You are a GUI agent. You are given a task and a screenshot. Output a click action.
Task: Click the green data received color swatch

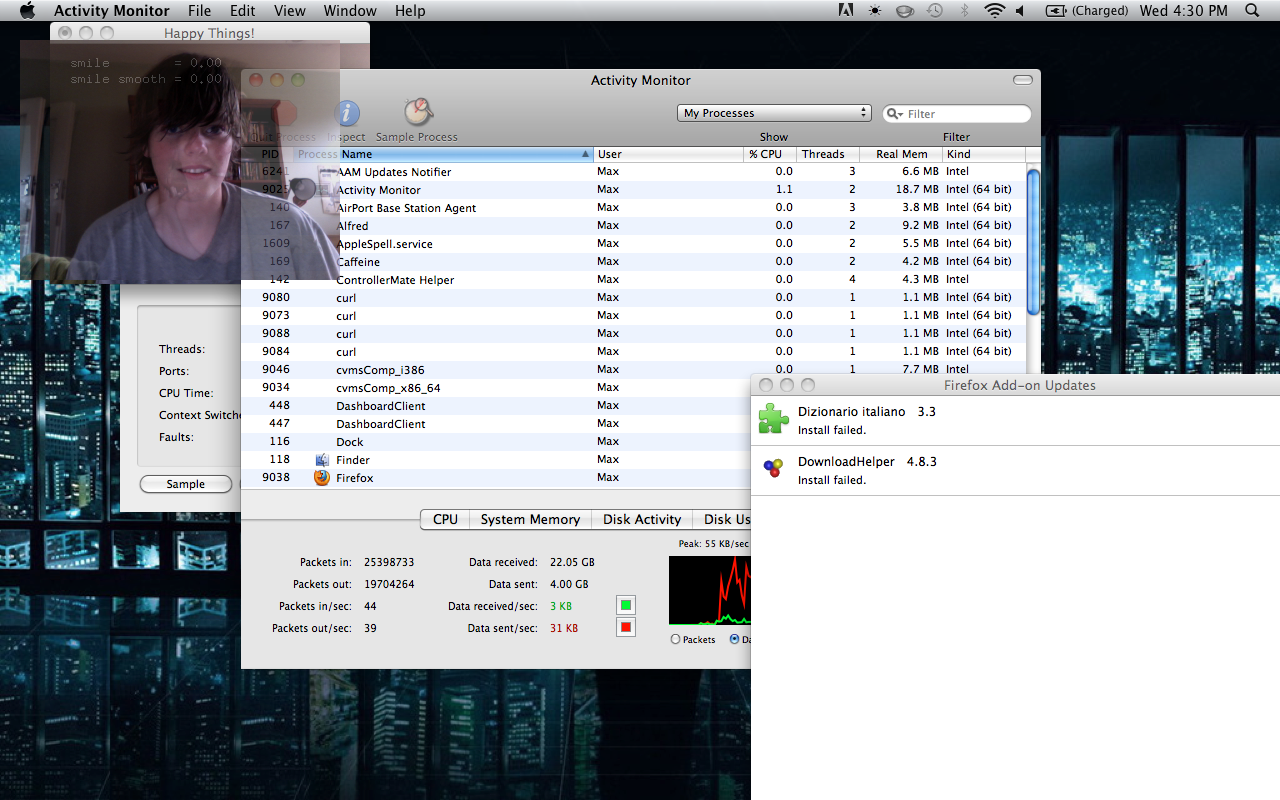(x=626, y=605)
